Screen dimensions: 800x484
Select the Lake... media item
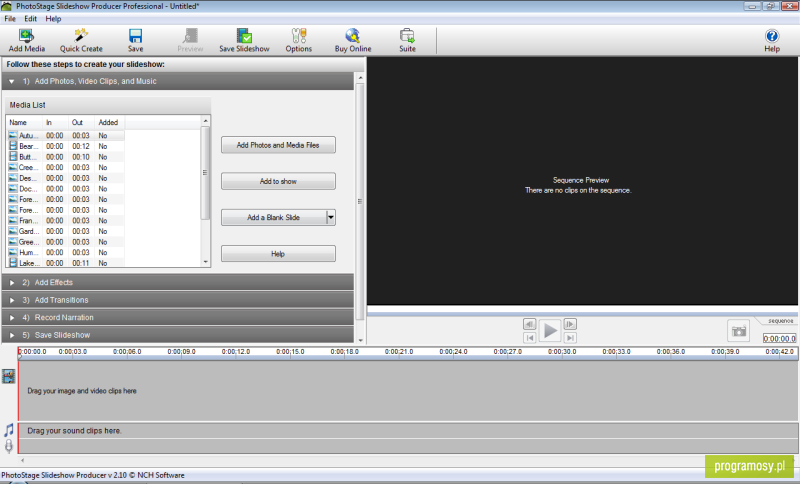tap(65, 263)
